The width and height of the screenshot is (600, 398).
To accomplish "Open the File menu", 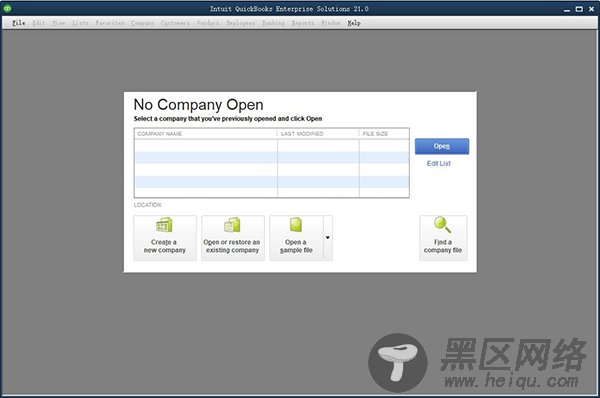I will [x=18, y=23].
